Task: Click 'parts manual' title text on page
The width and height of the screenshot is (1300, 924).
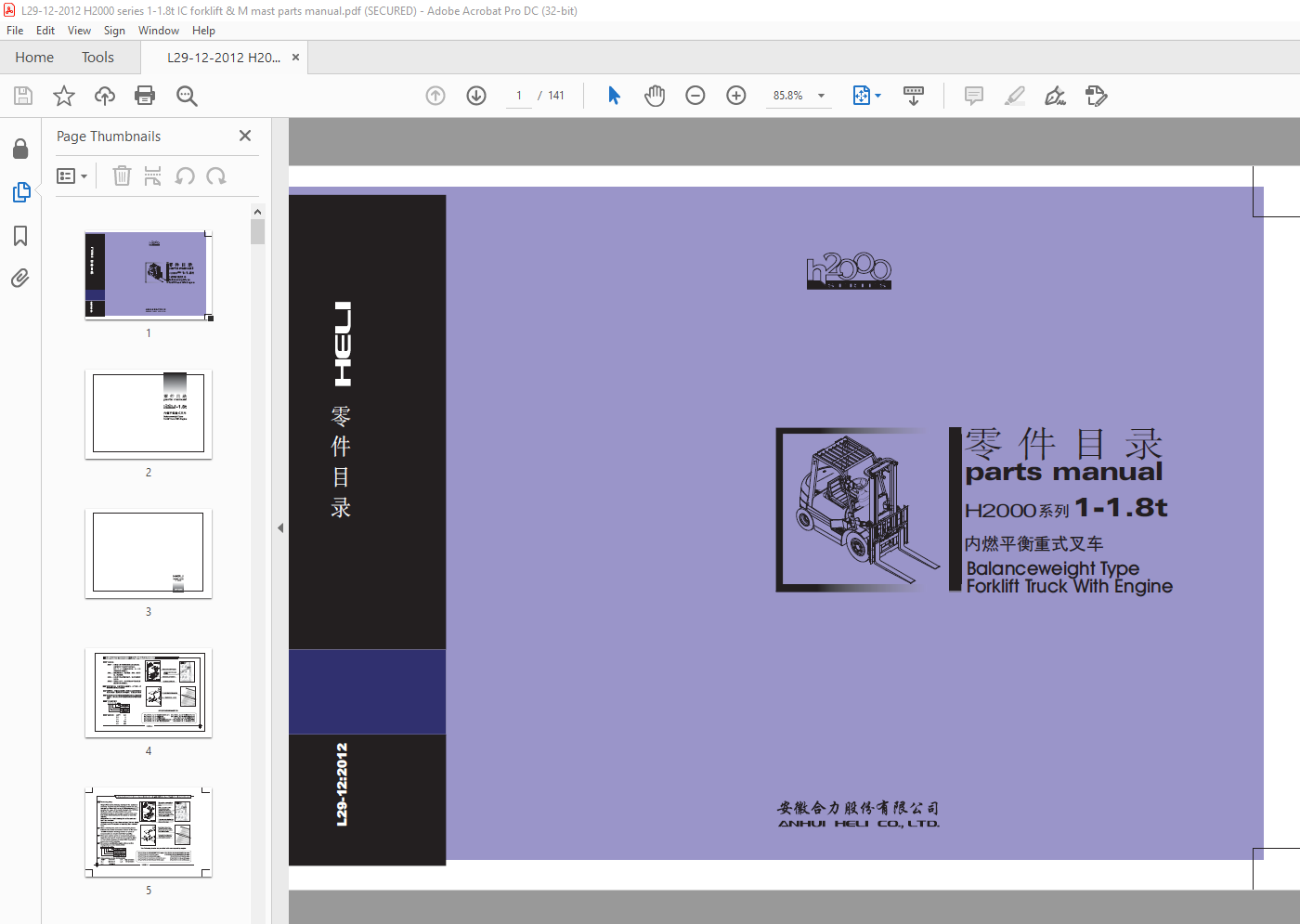Action: coord(1064,473)
